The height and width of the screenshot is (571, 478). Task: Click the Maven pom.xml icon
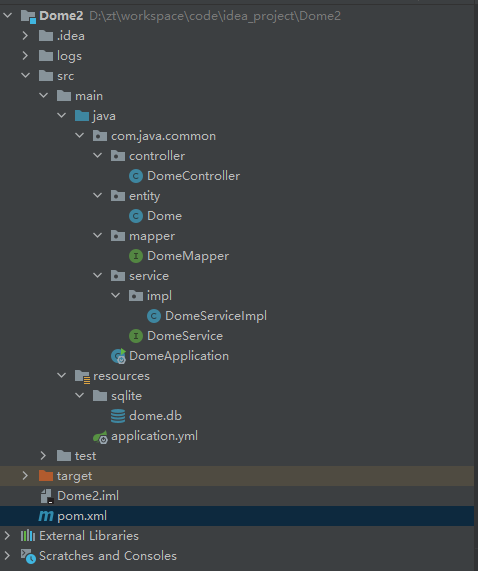46,516
